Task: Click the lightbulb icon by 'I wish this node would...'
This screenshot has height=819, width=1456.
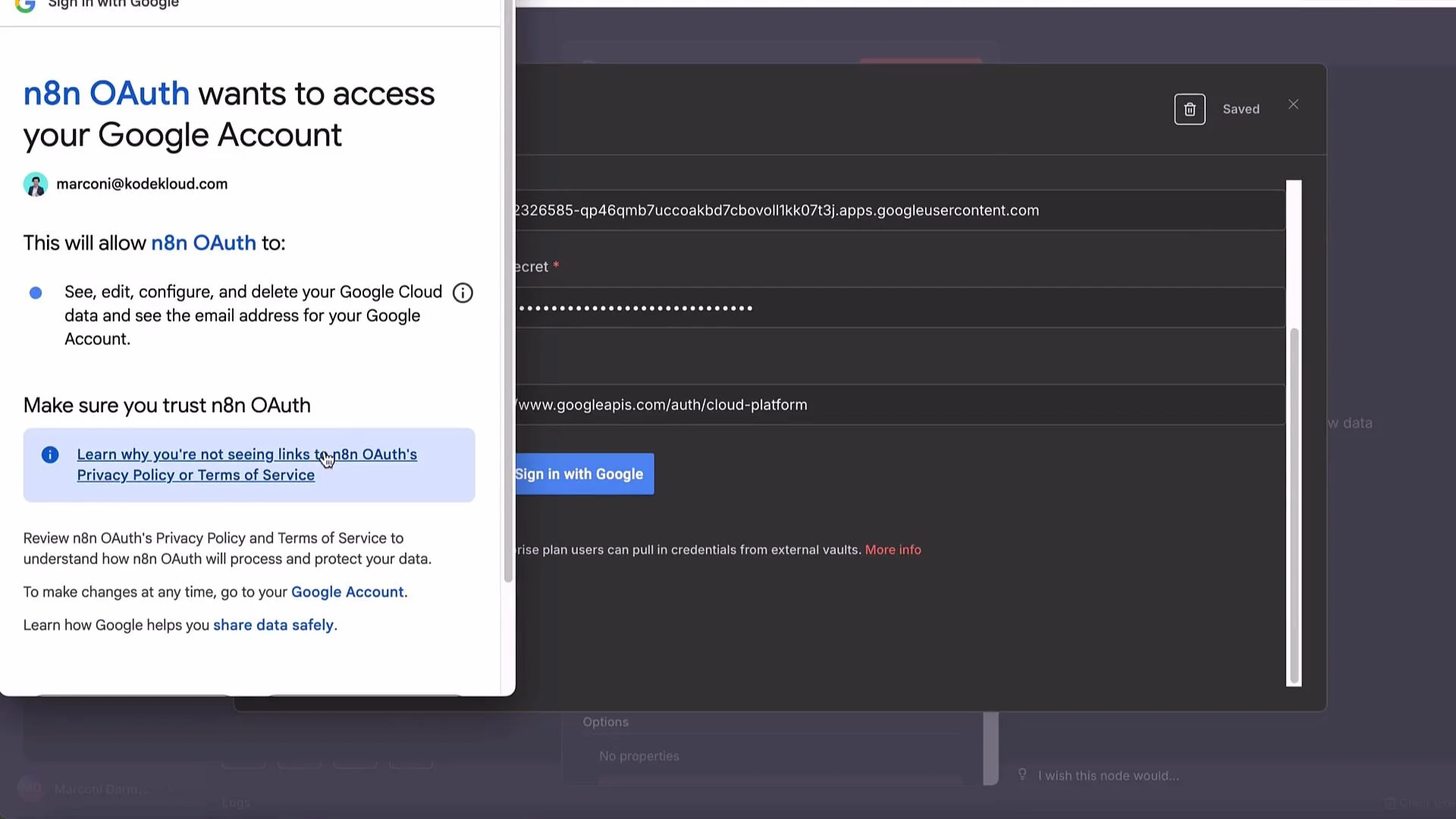Action: pos(1022,774)
